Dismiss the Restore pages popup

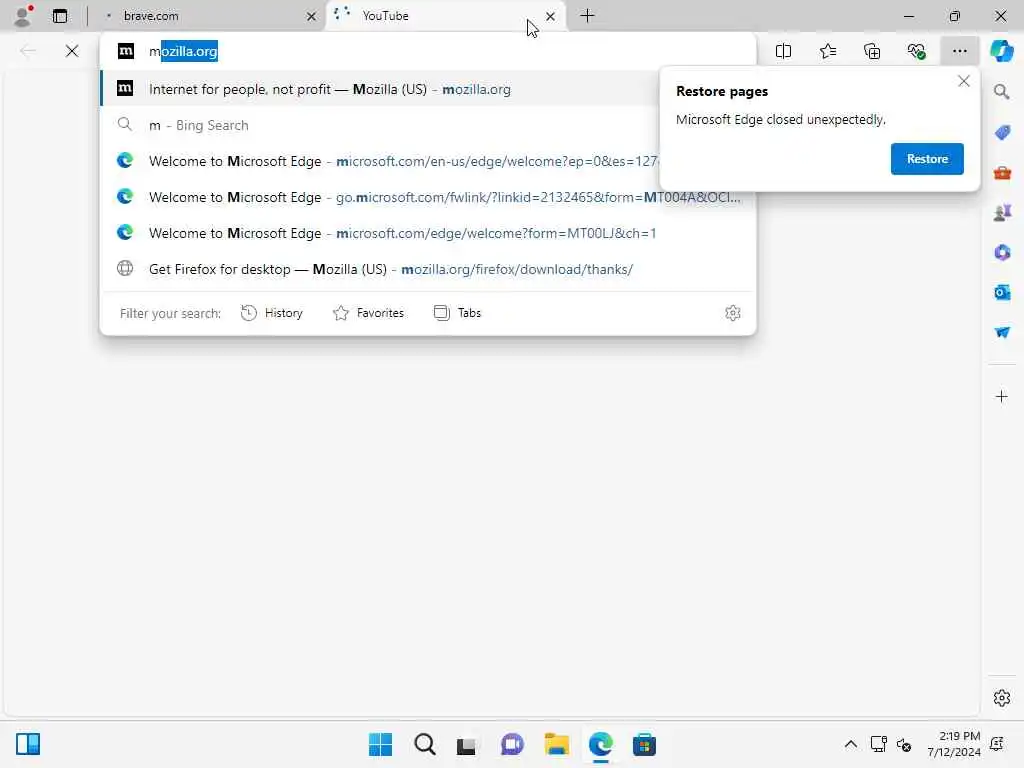coord(963,81)
